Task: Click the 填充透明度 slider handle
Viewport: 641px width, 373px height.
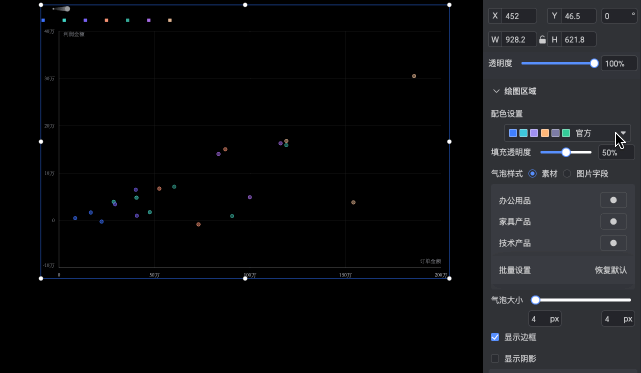Action: pyautogui.click(x=566, y=153)
